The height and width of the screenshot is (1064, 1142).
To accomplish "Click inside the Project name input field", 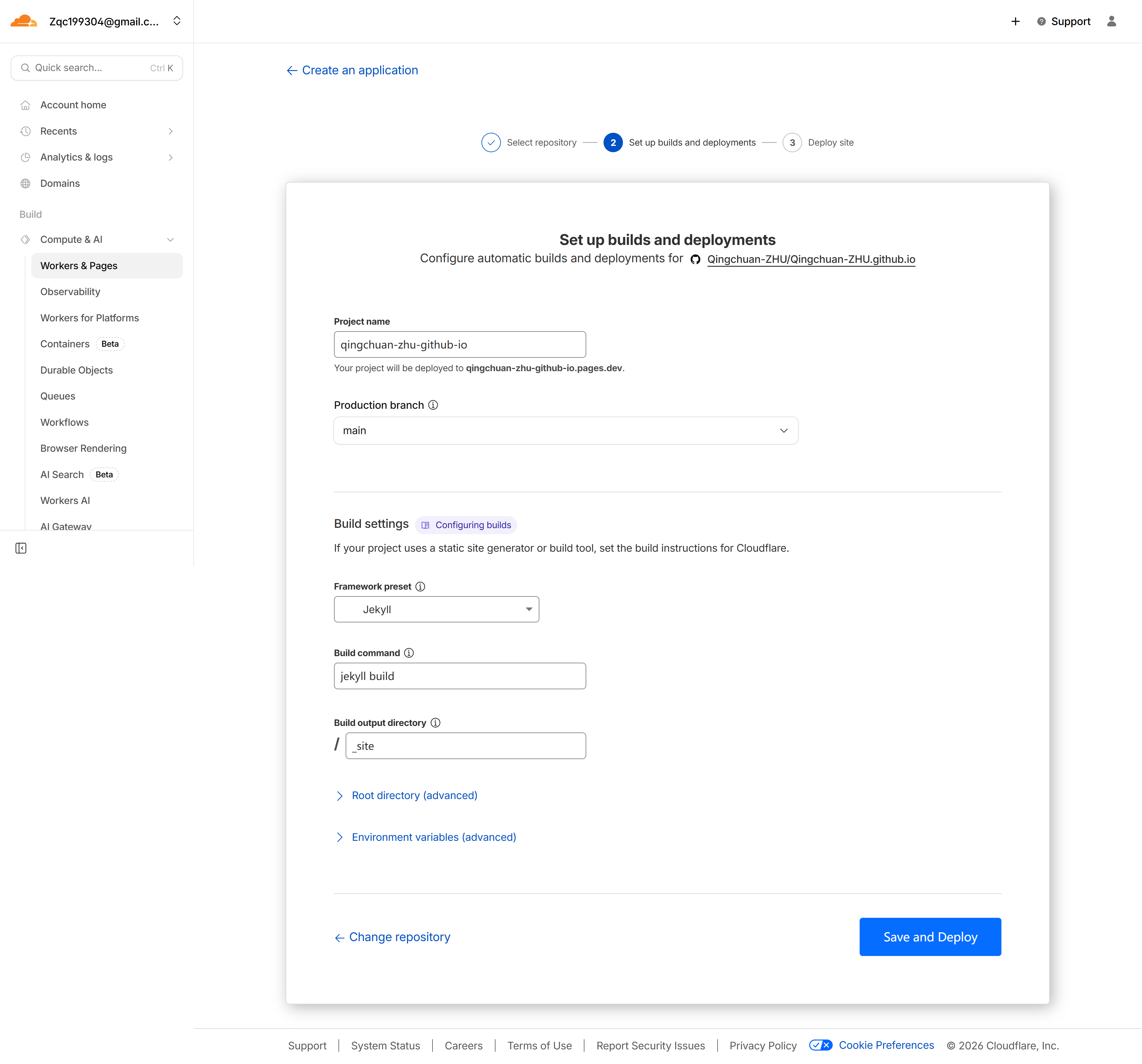I will click(459, 344).
